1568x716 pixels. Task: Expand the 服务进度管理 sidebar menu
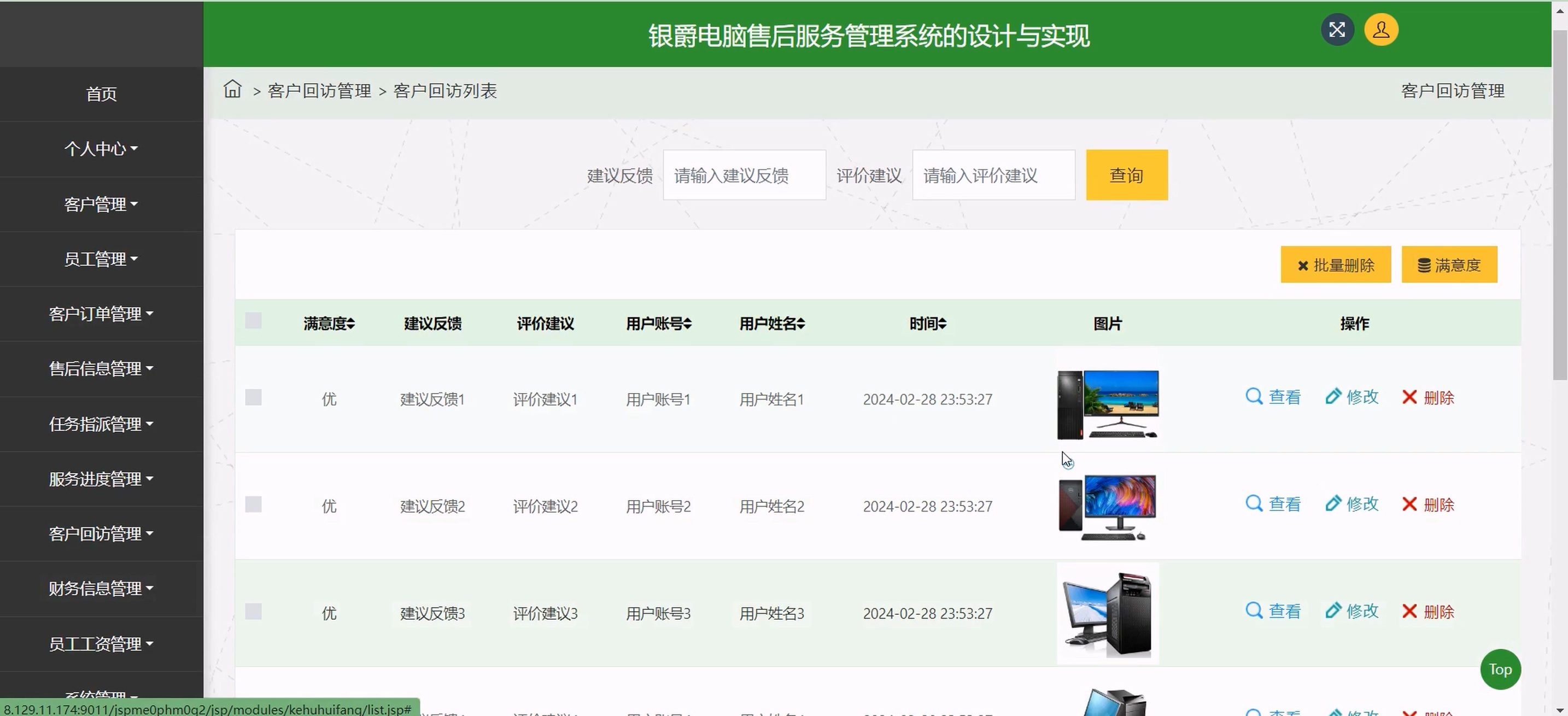click(x=101, y=479)
